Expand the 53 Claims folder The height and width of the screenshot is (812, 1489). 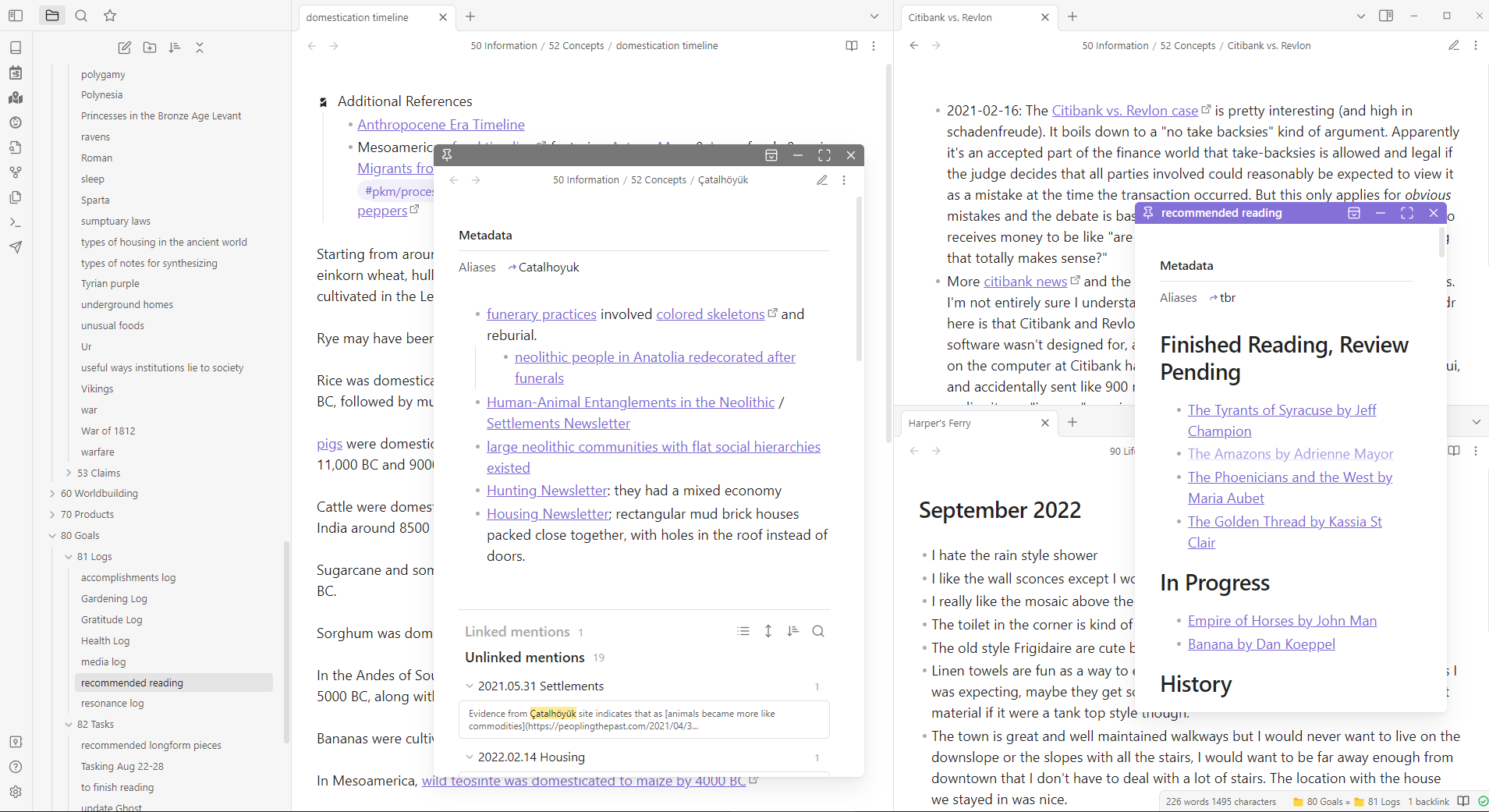click(69, 473)
